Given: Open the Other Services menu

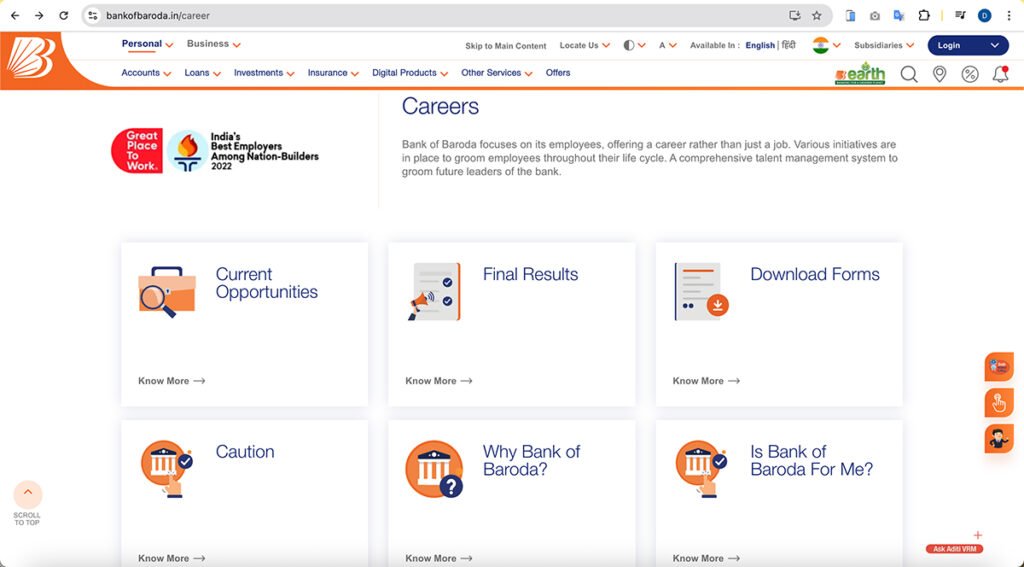Looking at the screenshot, I should (497, 73).
